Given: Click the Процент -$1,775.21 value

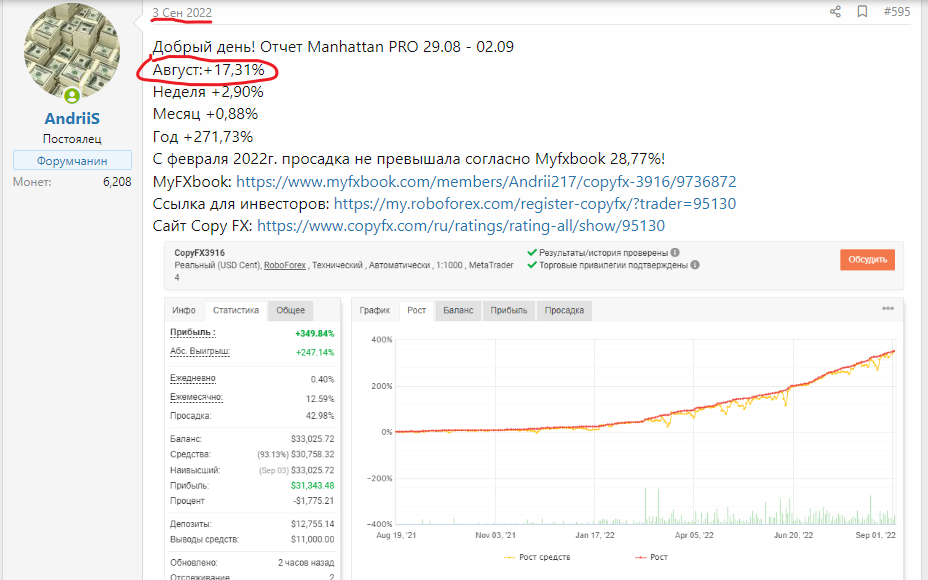Looking at the screenshot, I should [314, 501].
